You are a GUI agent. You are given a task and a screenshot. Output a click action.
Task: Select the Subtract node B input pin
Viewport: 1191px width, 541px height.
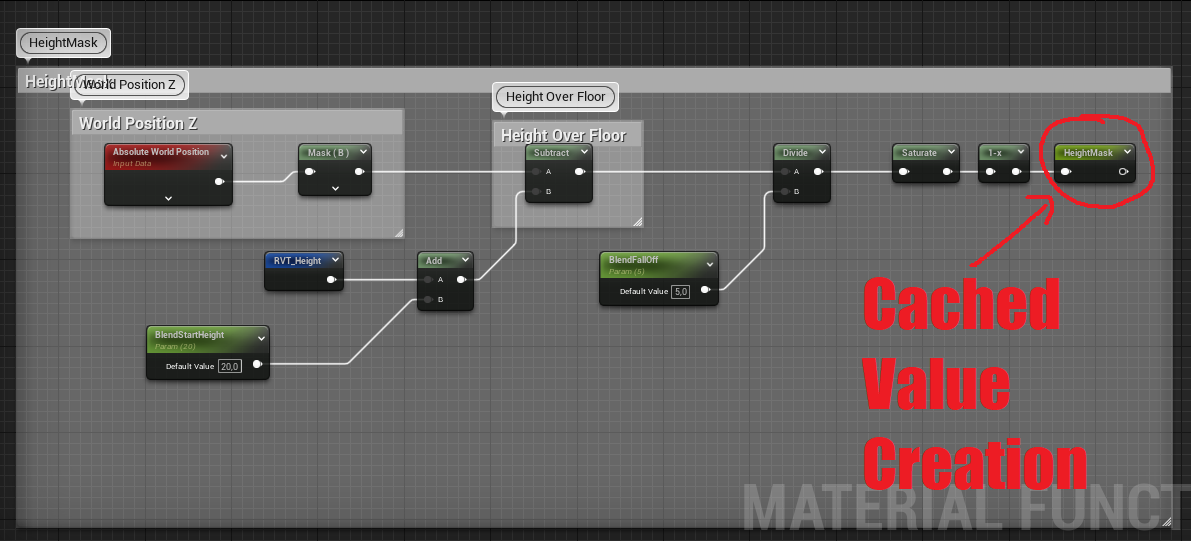tap(537, 191)
